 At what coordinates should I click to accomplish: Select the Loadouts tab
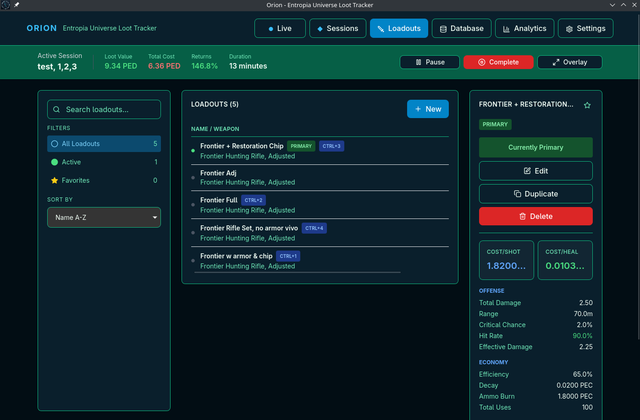(x=399, y=28)
